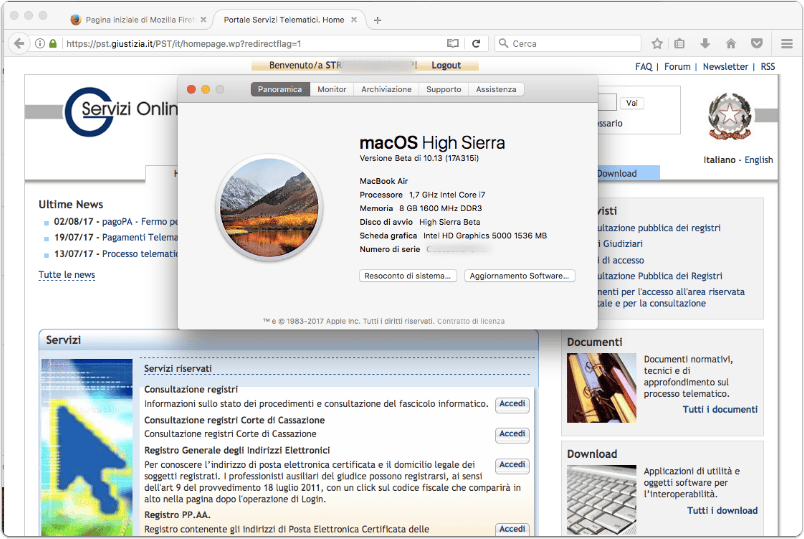Show site identity info icon
Screen dimensions: 804x539
coord(39,44)
